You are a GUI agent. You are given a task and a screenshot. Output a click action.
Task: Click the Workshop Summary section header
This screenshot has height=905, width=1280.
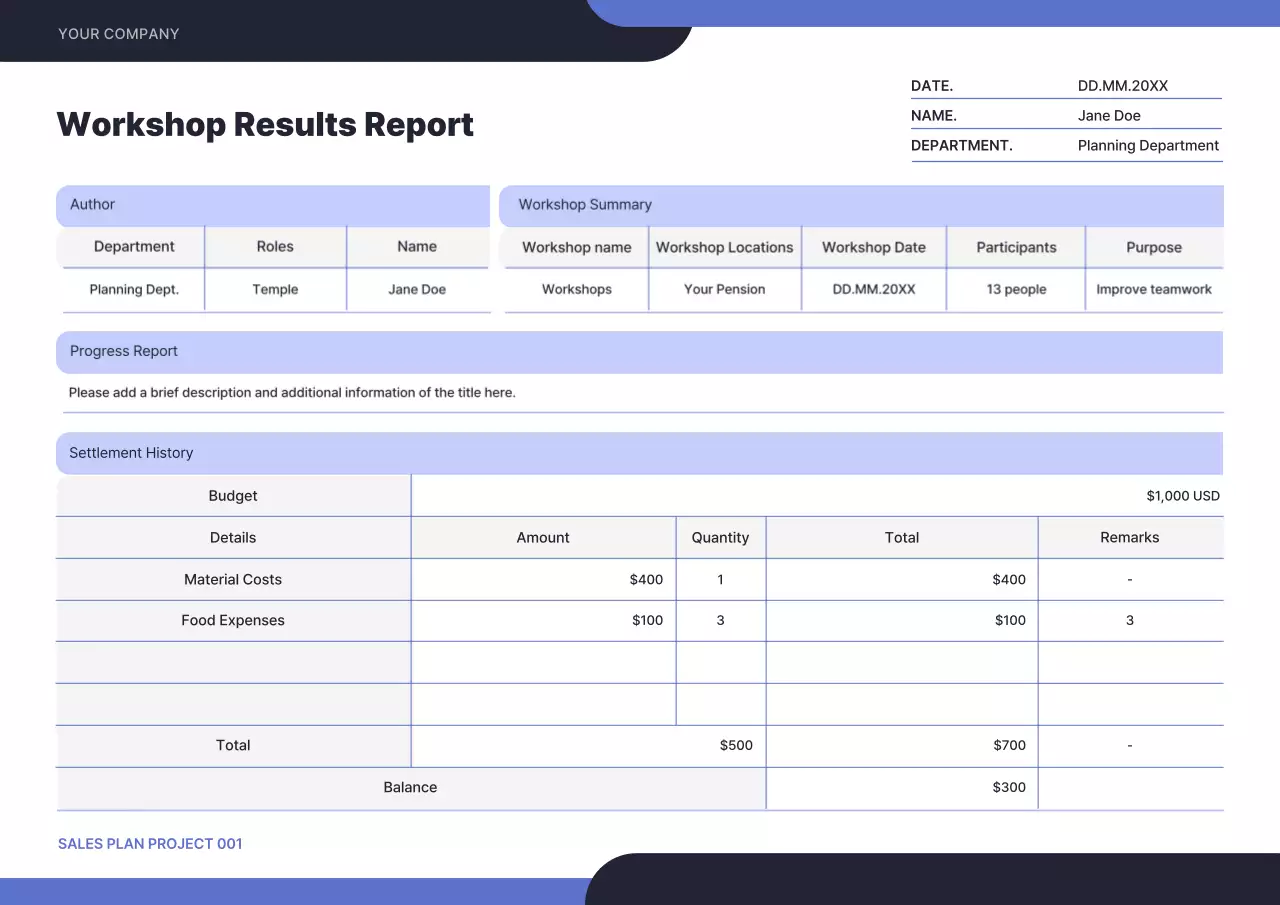click(x=585, y=205)
